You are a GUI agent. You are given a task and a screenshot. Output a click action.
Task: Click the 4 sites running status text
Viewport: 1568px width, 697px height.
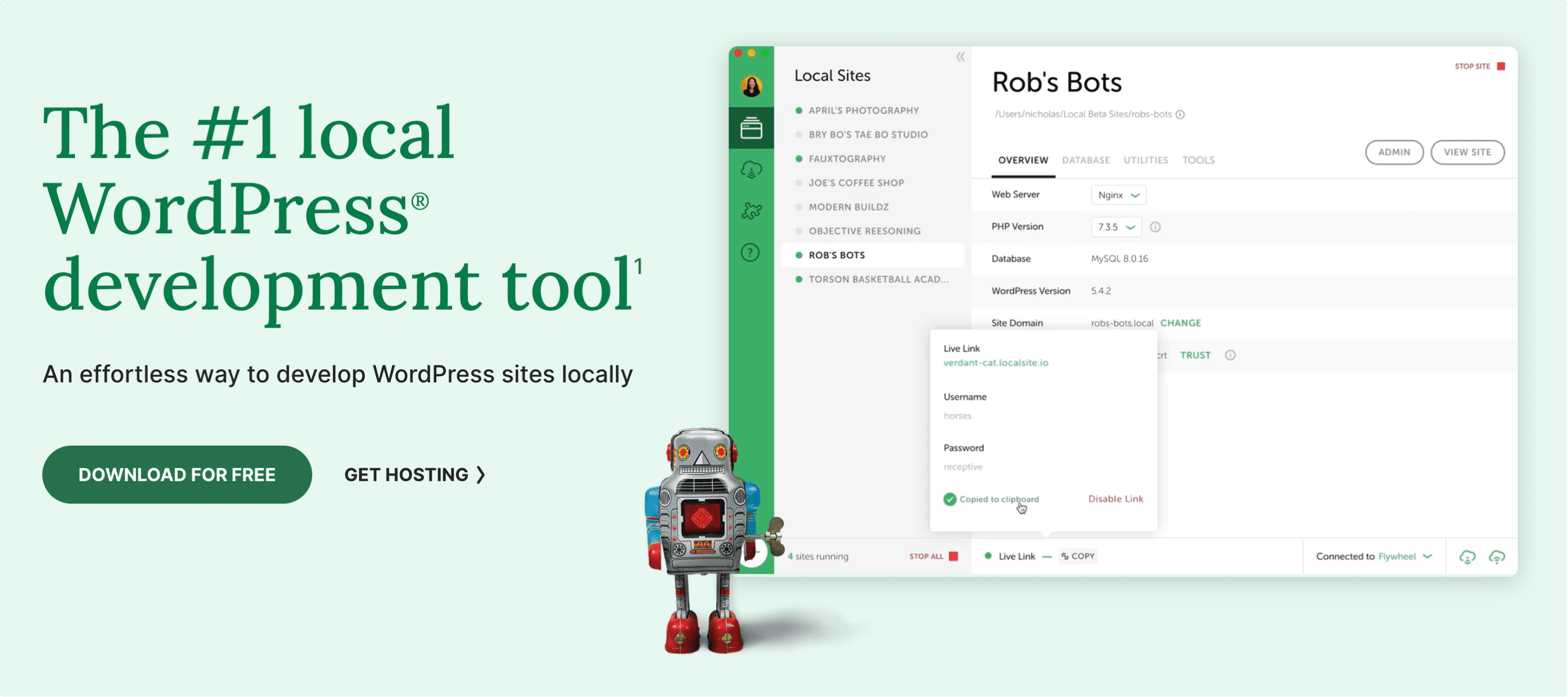(x=817, y=557)
